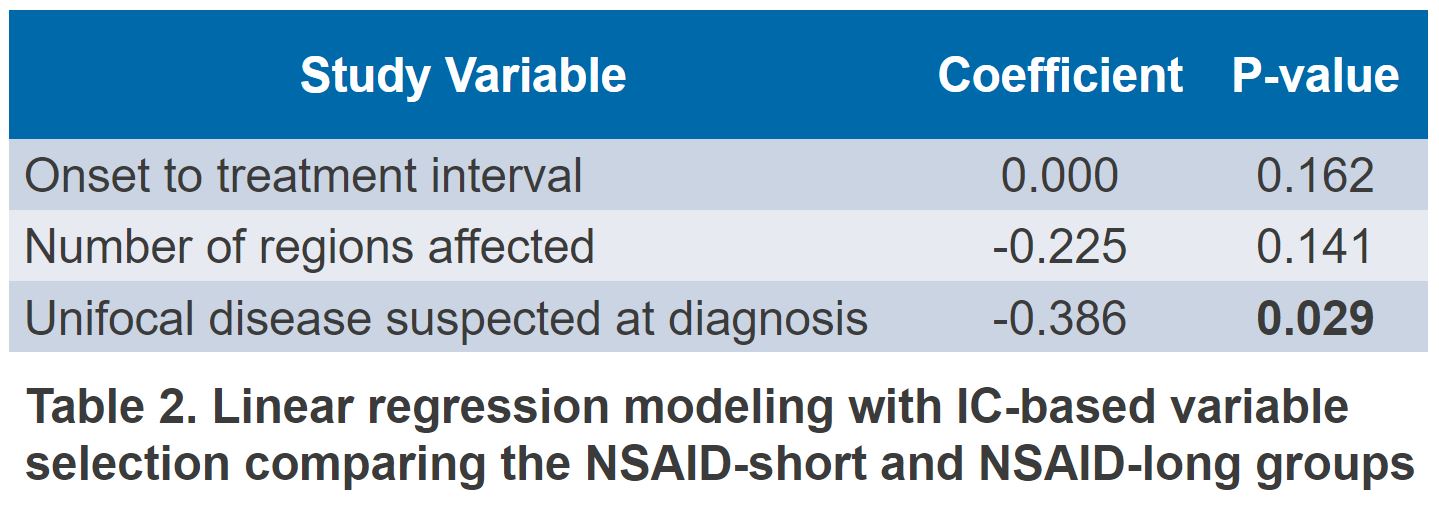Image resolution: width=1439 pixels, height=506 pixels.
Task: Click the 0.000 coefficient value
Action: point(1060,176)
